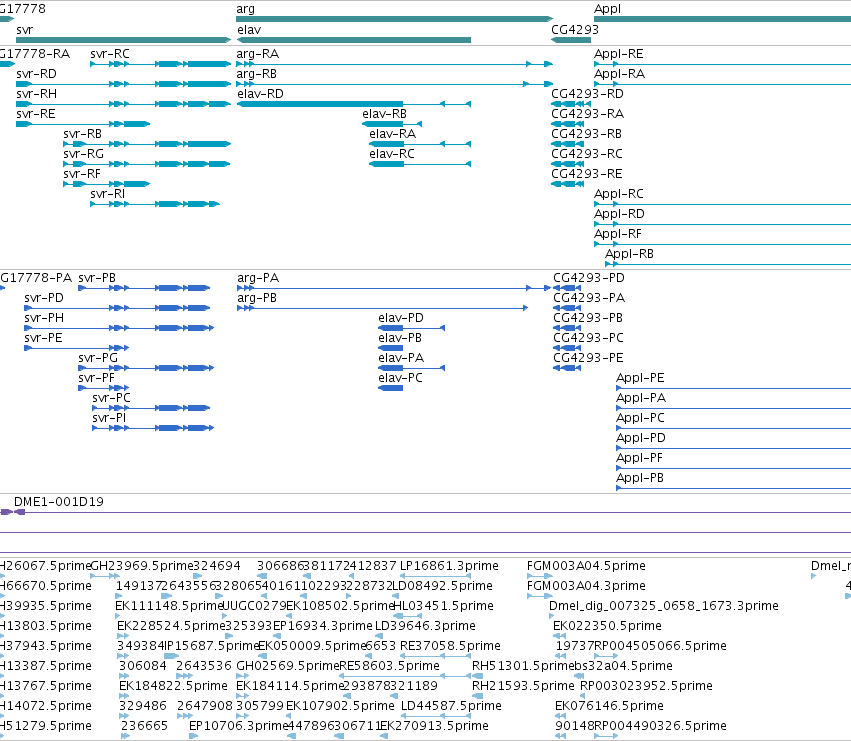
Task: Click the Appl-RA transcript
Action: pos(722,84)
